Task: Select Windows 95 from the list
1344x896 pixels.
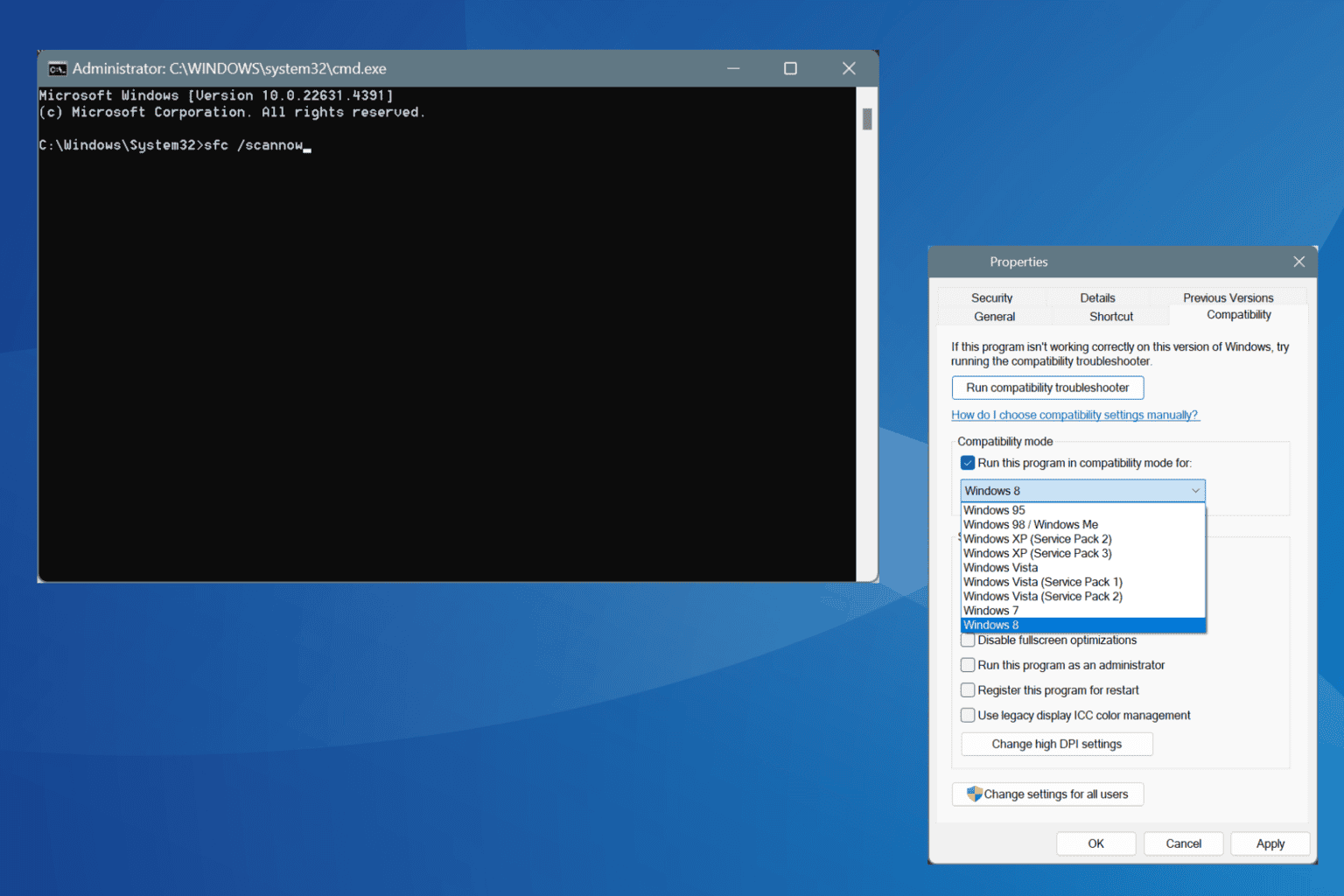Action: click(x=1082, y=510)
